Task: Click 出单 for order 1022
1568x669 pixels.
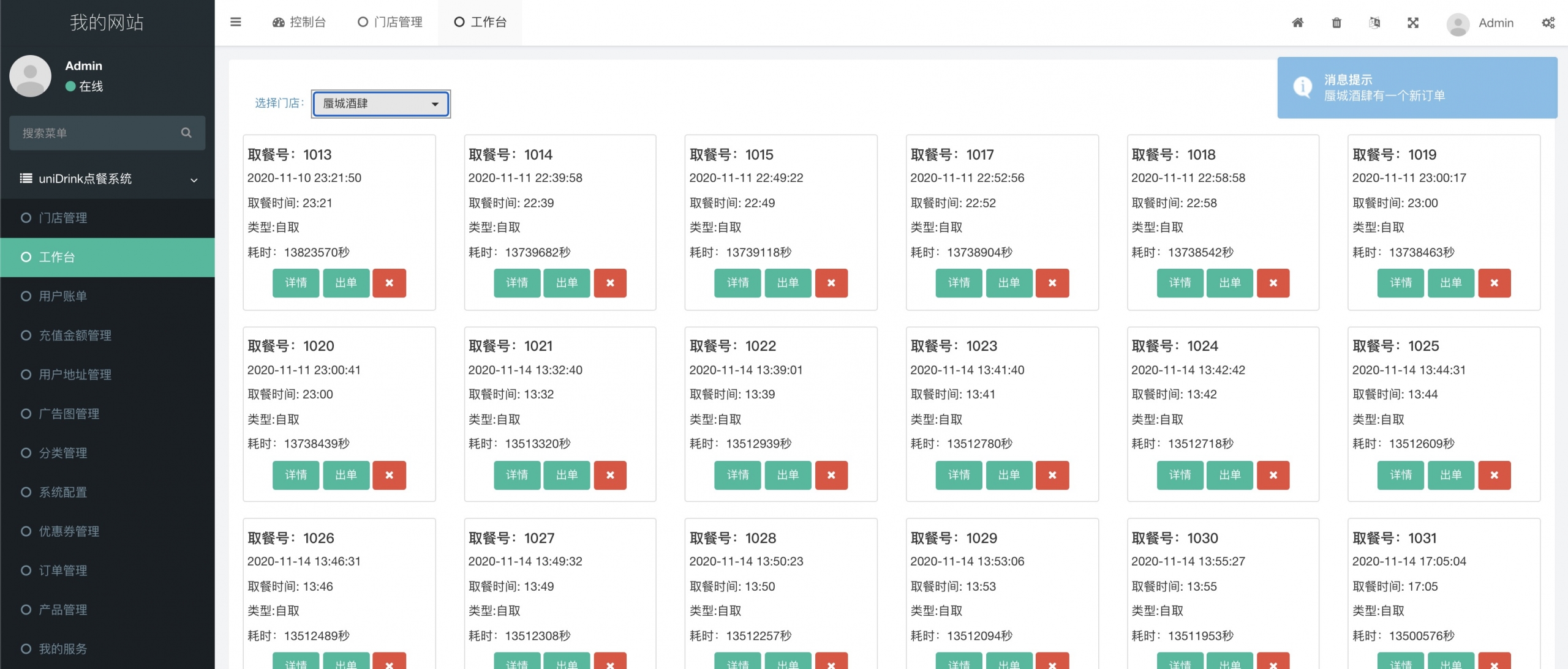Action: 788,475
